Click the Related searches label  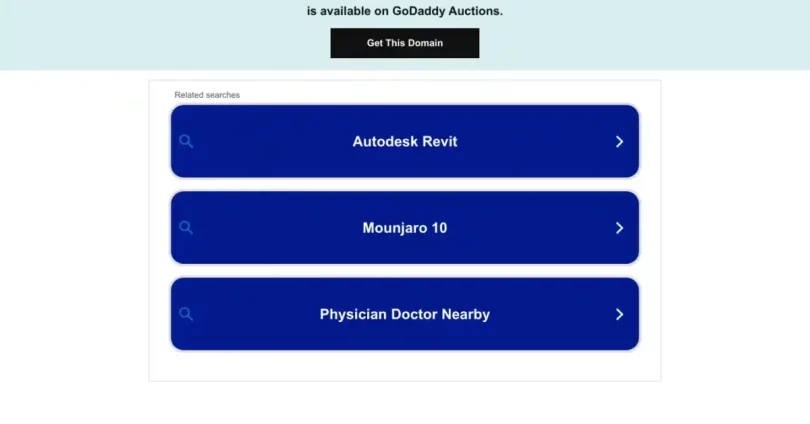[x=207, y=95]
